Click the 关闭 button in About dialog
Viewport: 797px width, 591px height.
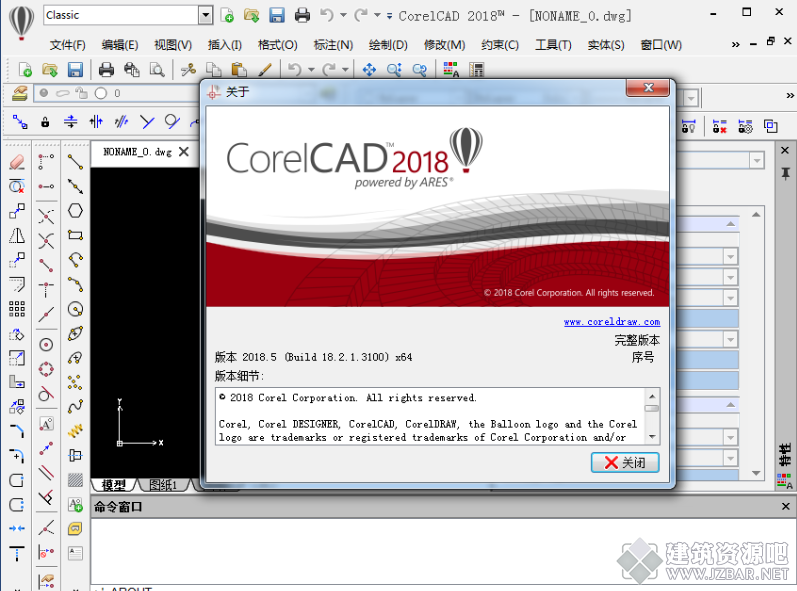[625, 462]
